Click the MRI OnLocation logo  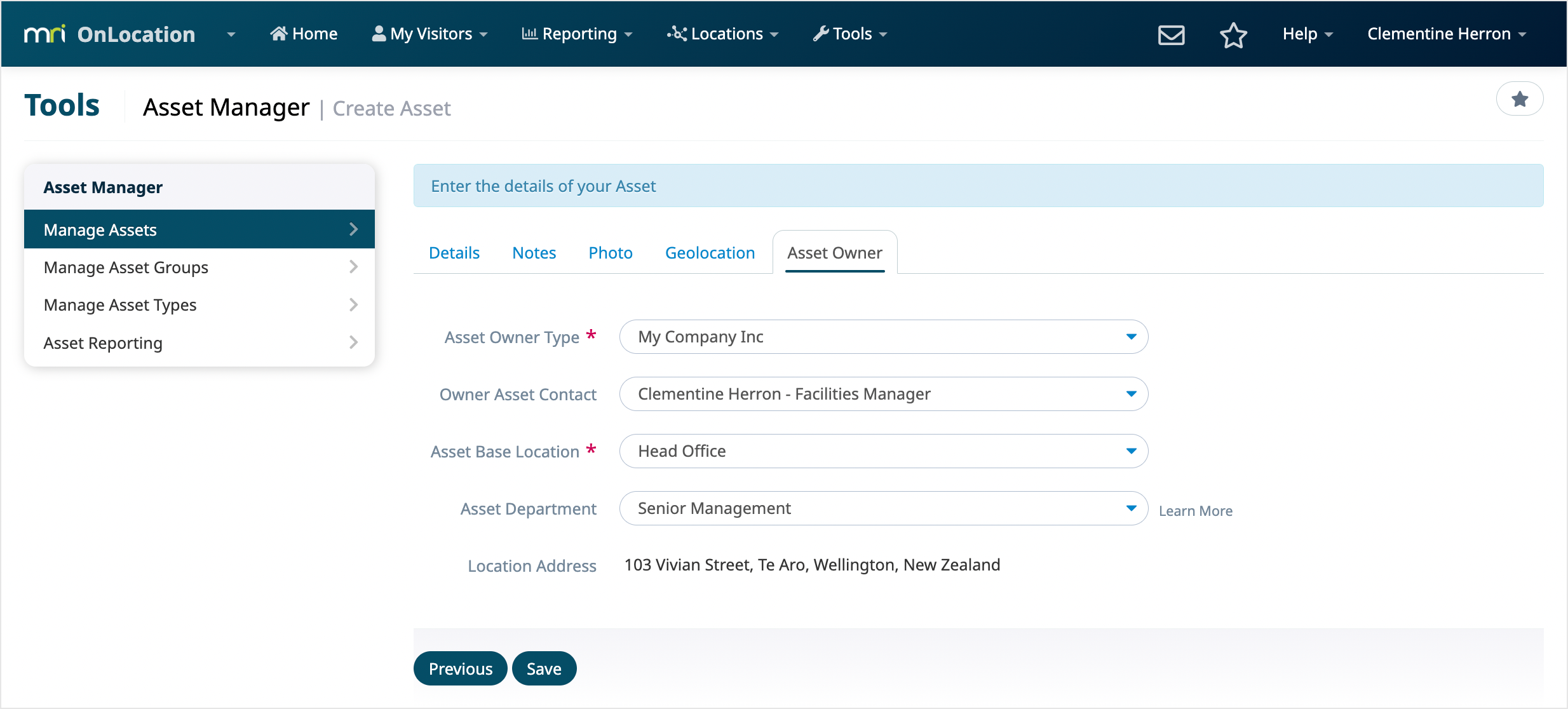[109, 34]
